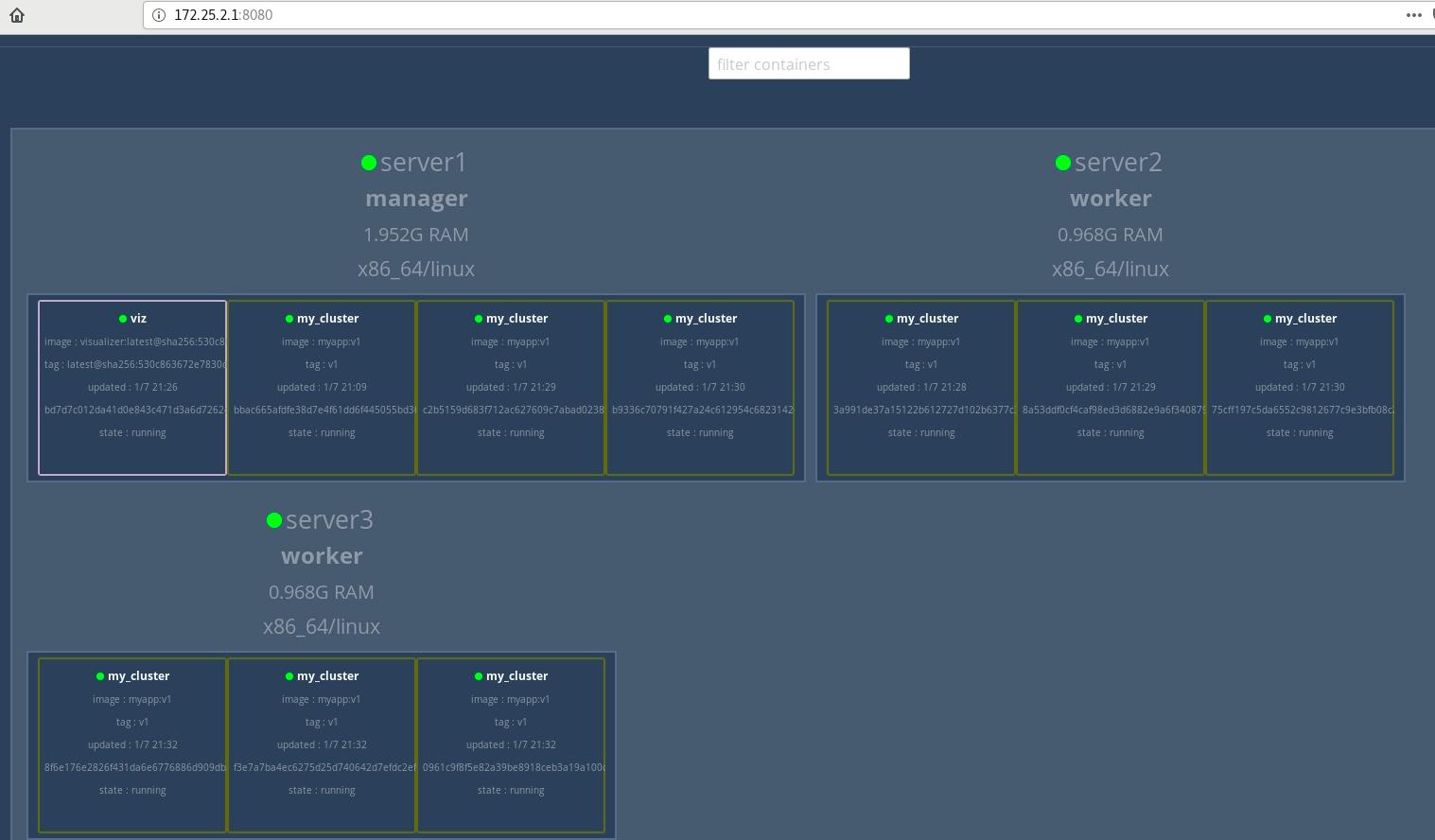Click x86_64/linux under server2
Image resolution: width=1435 pixels, height=840 pixels.
(x=1111, y=270)
